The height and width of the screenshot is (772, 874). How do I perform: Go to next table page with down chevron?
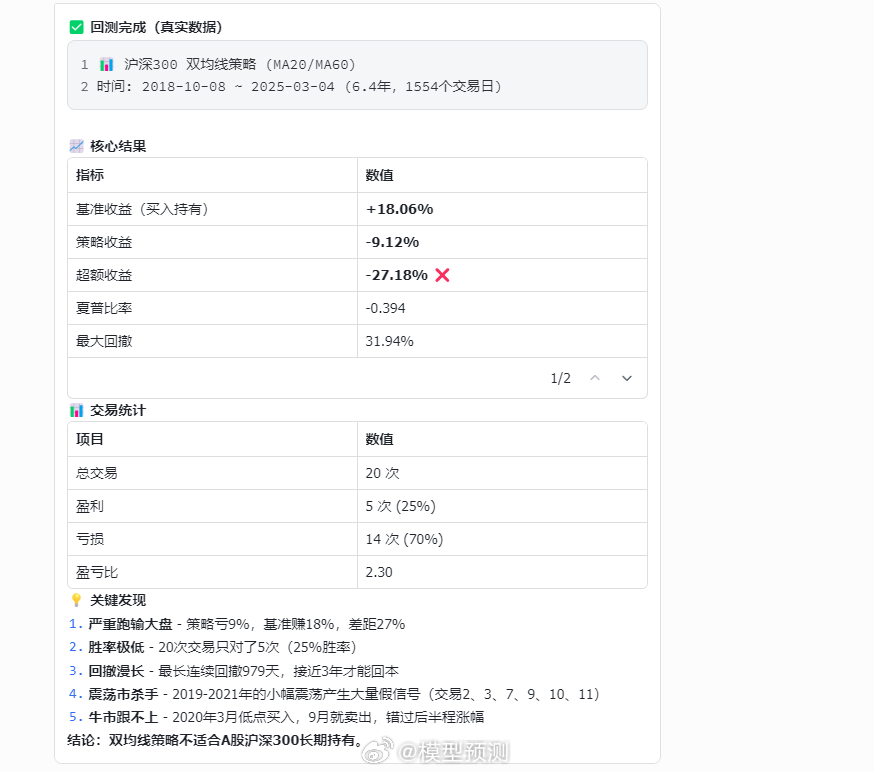627,378
